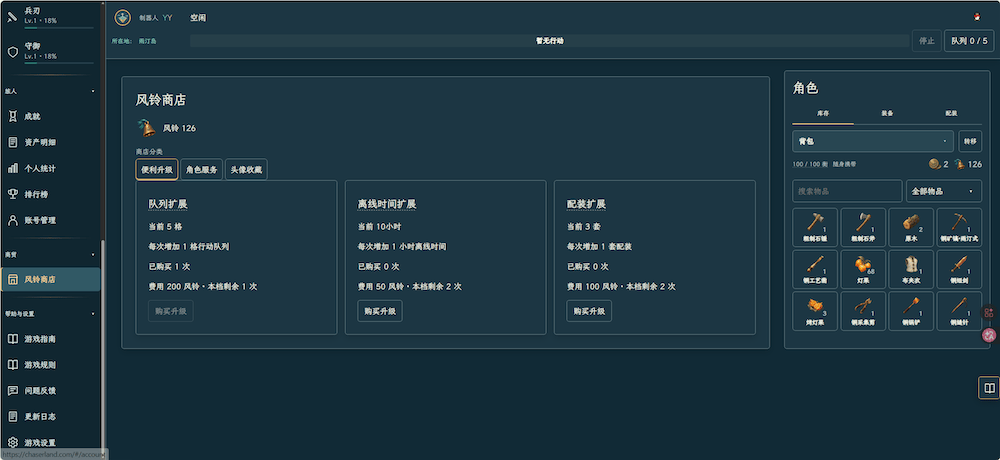Collapse the 旅人 sidebar section
1000x460 pixels.
point(50,91)
